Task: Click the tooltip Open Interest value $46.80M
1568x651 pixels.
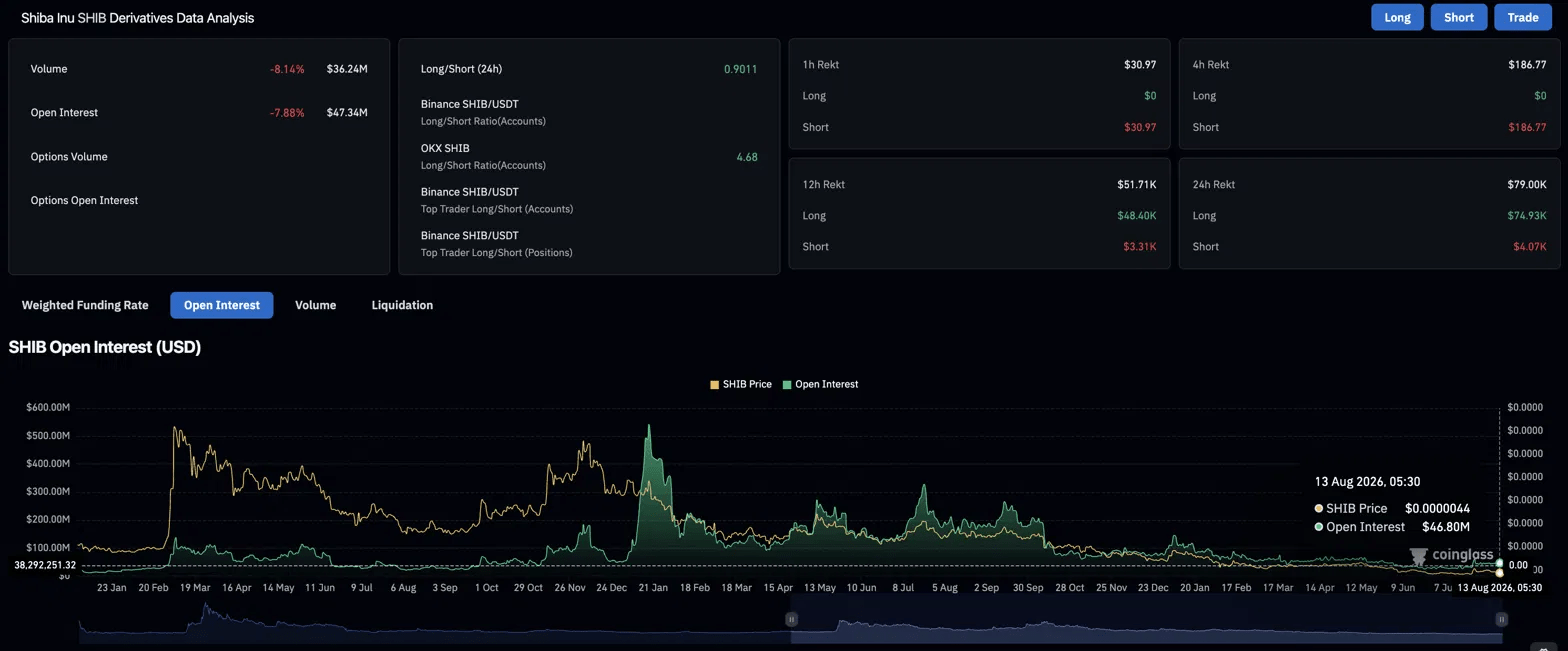Action: [x=1446, y=527]
